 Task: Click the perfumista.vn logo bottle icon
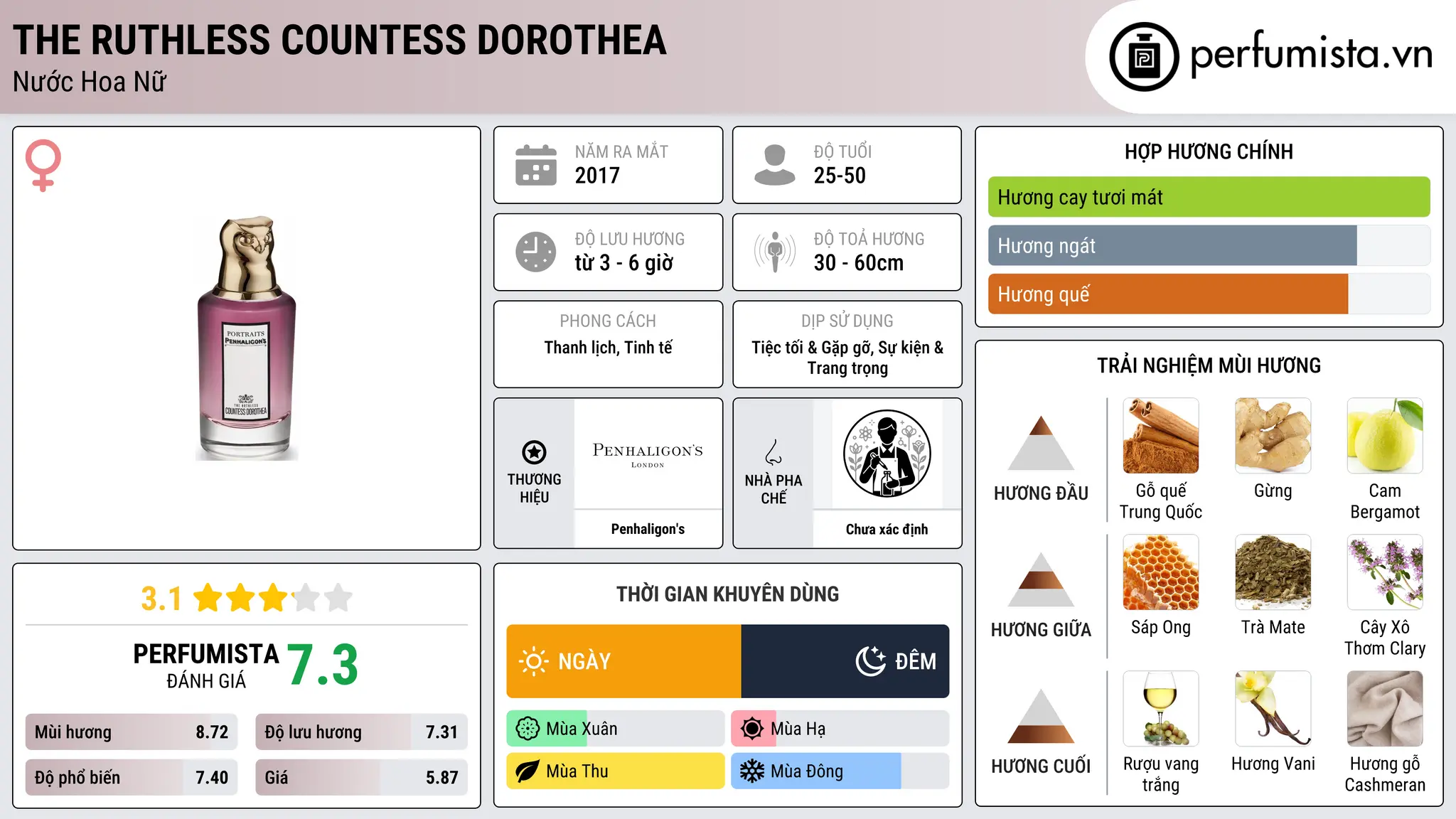(1144, 57)
